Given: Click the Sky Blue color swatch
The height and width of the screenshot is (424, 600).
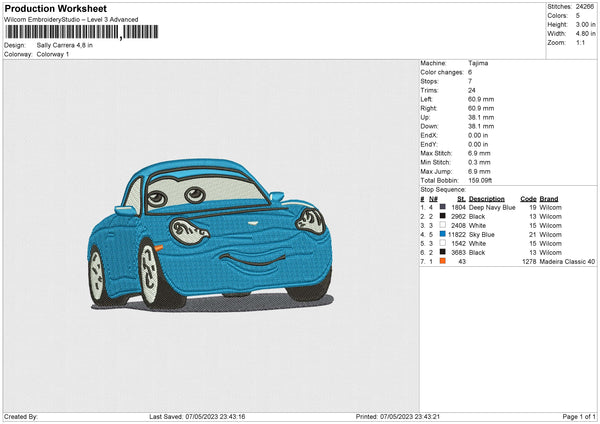Looking at the screenshot, I should (443, 234).
